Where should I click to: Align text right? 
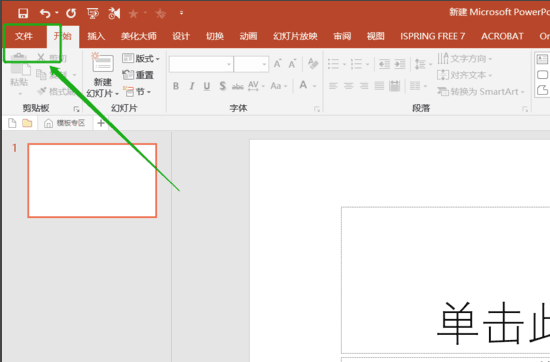point(364,86)
